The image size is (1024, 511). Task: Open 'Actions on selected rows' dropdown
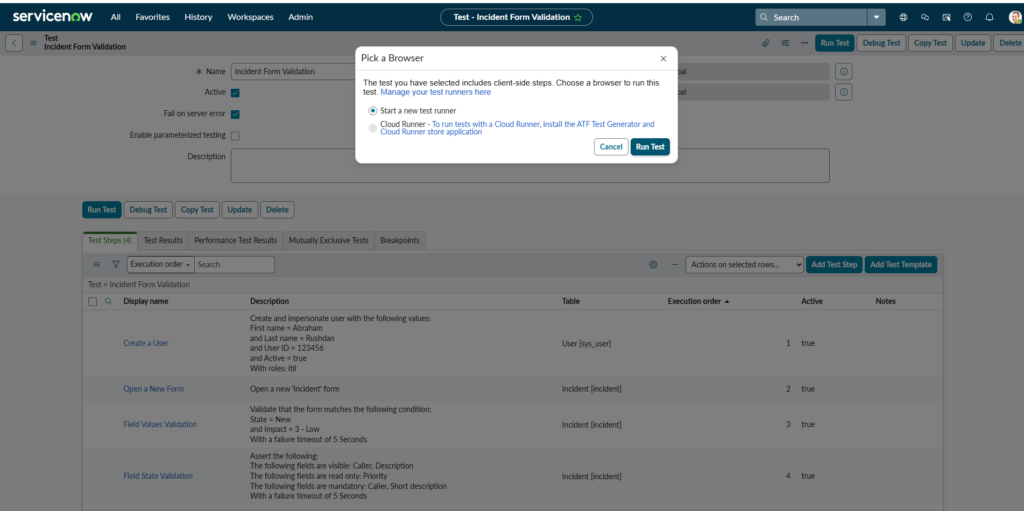coord(746,265)
